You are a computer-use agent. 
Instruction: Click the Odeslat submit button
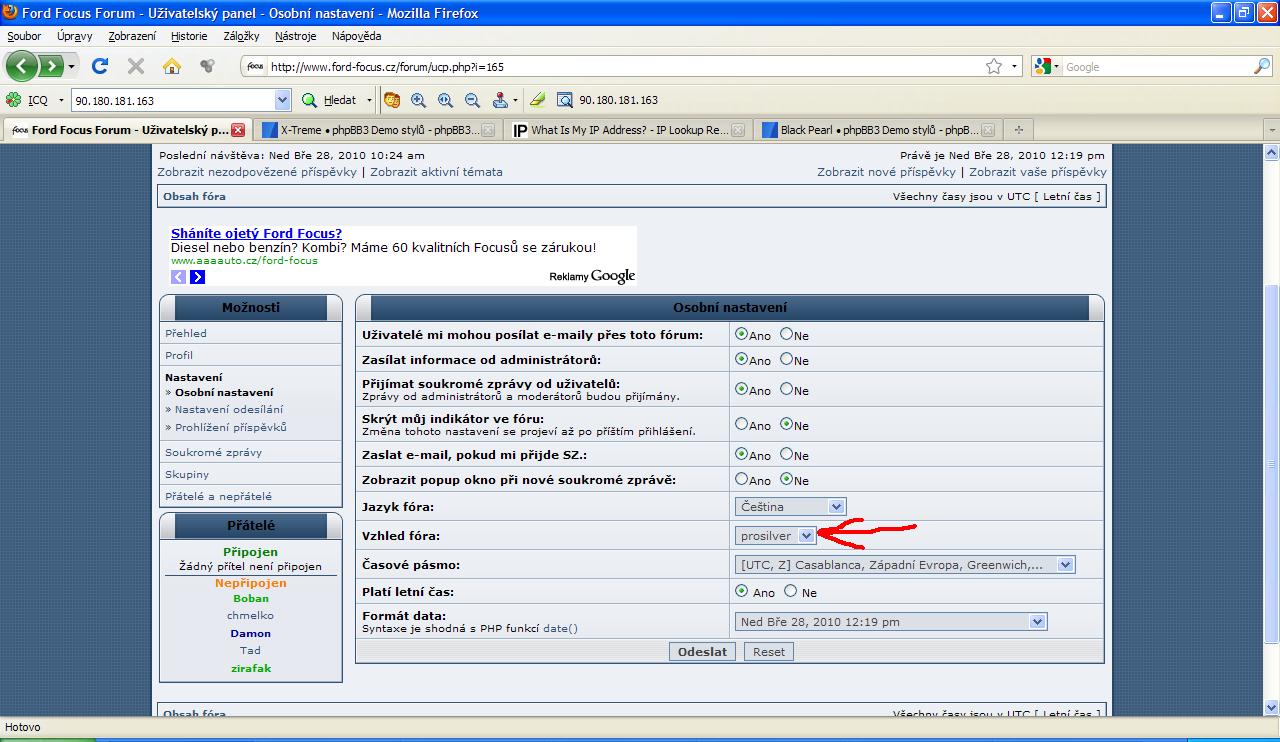tap(703, 651)
